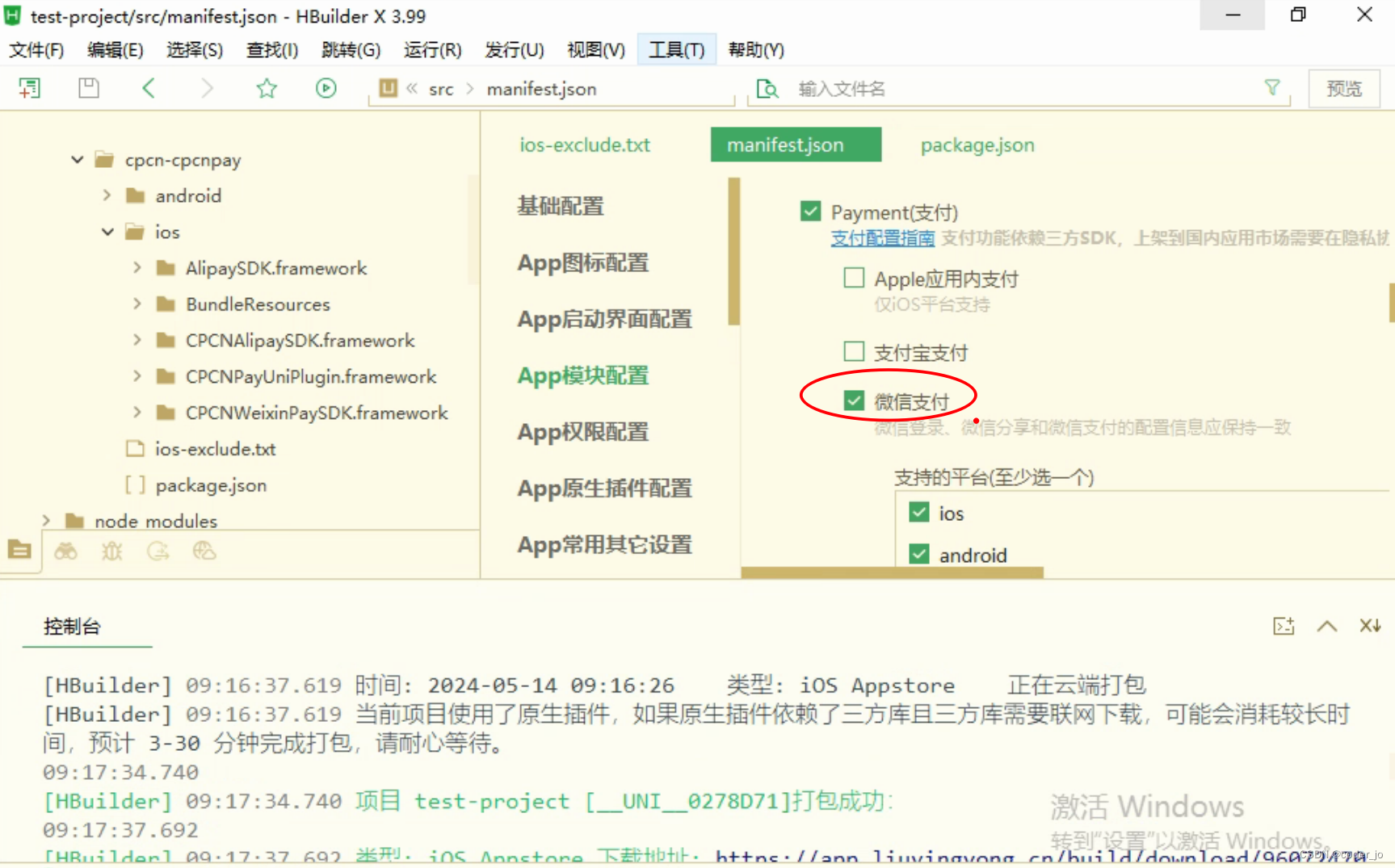Open the 支付配置指南 link
Viewport: 1395px width, 868px height.
pyautogui.click(x=883, y=237)
